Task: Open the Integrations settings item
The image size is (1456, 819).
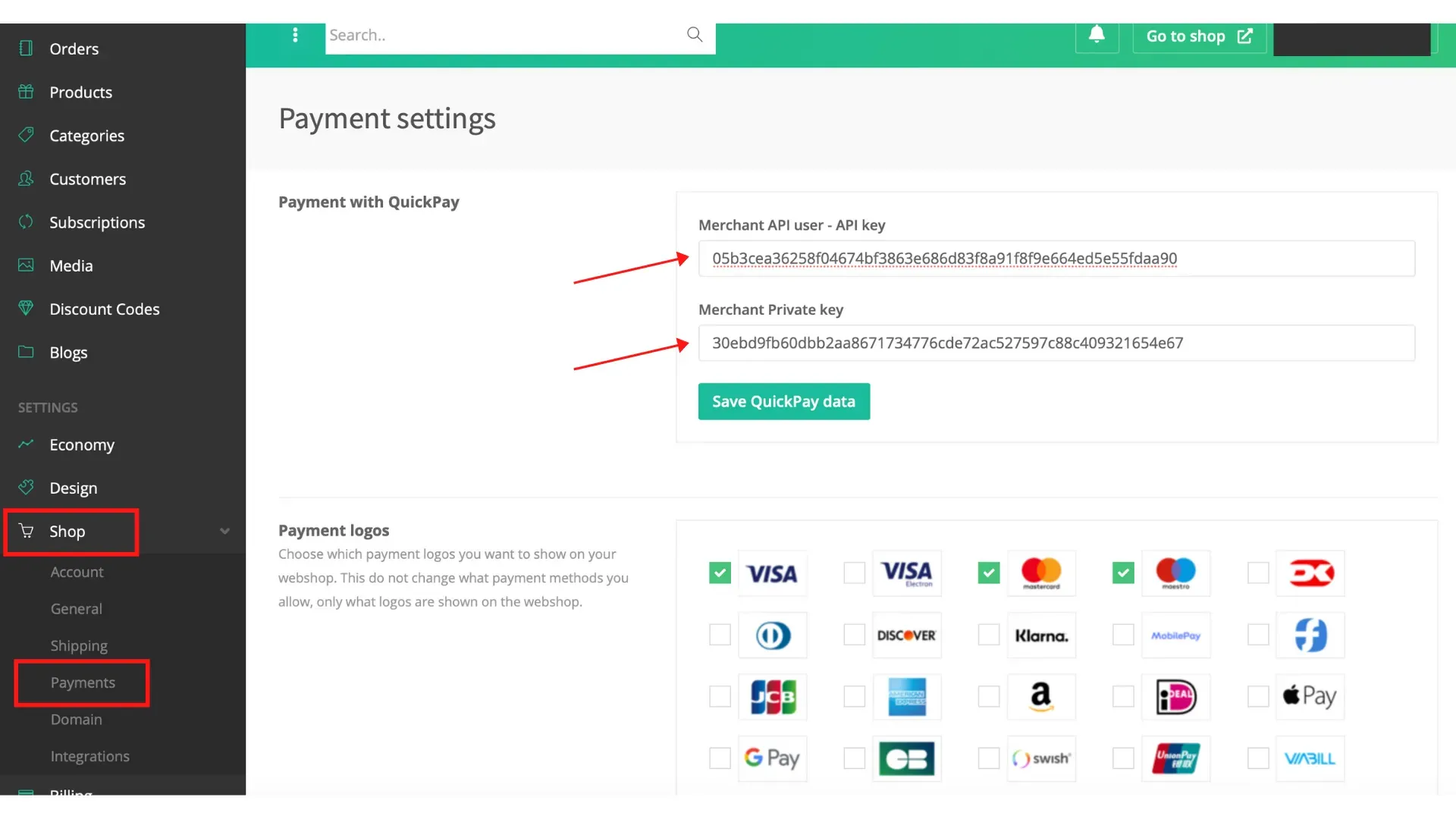Action: point(89,756)
